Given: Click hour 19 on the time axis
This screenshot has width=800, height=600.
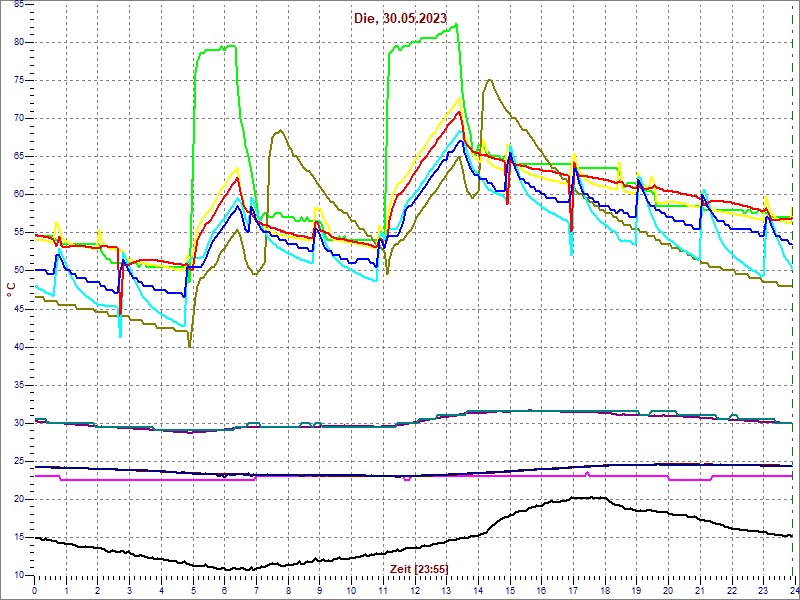Looking at the screenshot, I should 636,588.
